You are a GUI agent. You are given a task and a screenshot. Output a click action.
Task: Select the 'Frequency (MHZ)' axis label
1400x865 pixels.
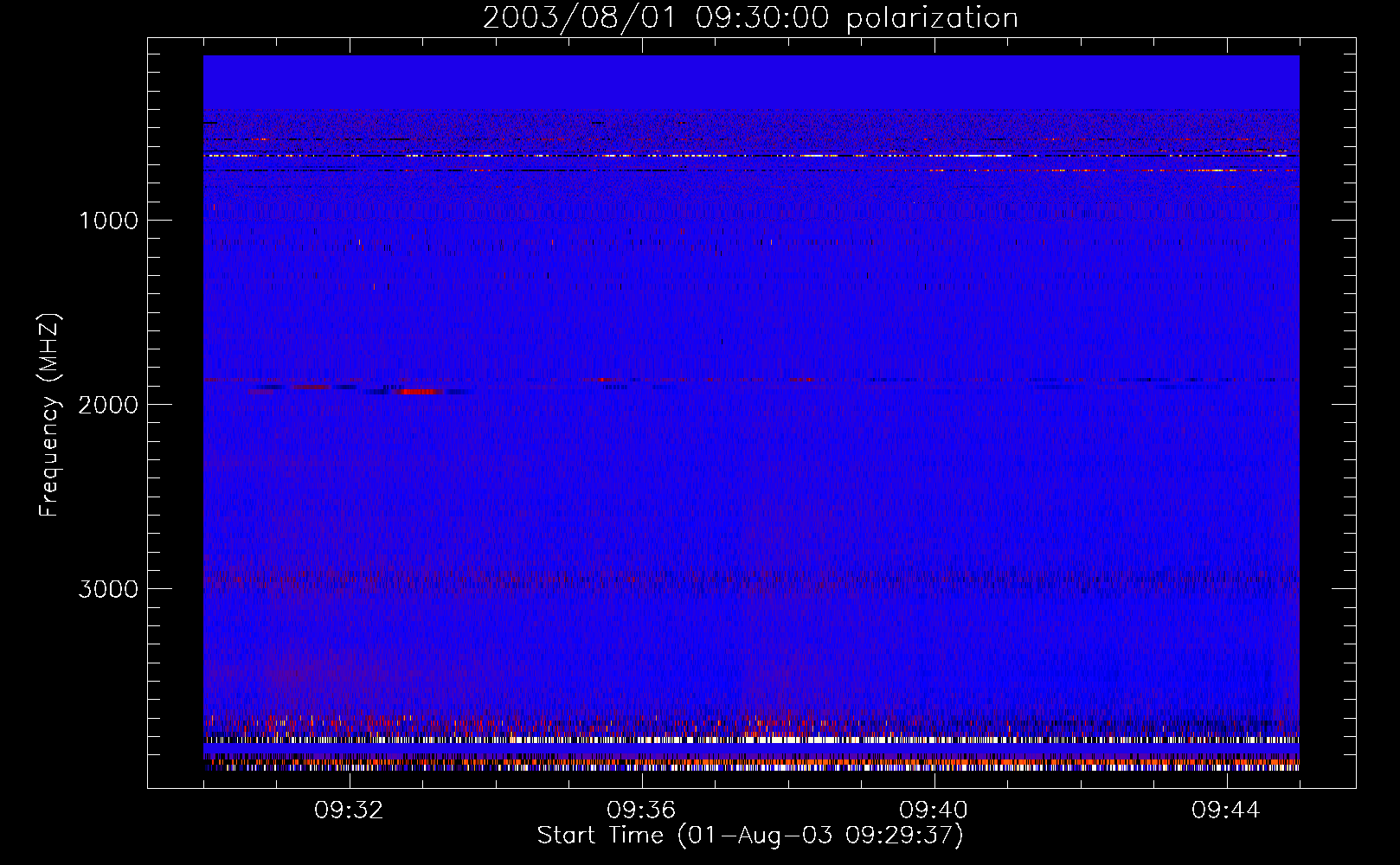[x=49, y=415]
